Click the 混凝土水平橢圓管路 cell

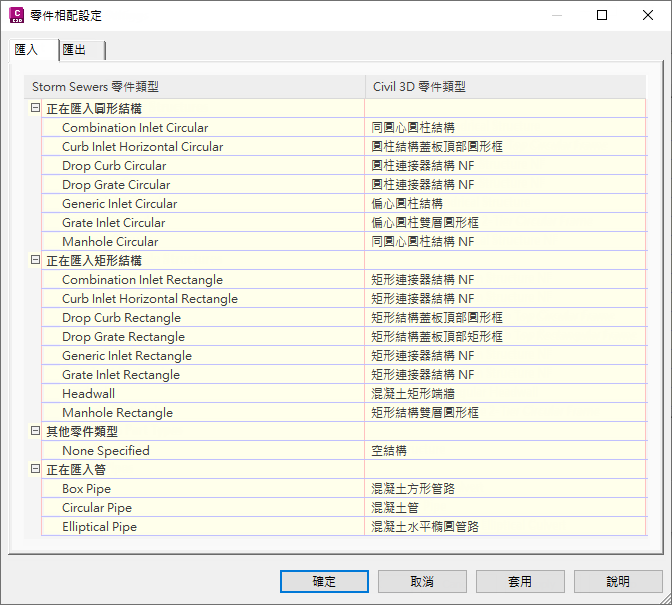pos(506,527)
